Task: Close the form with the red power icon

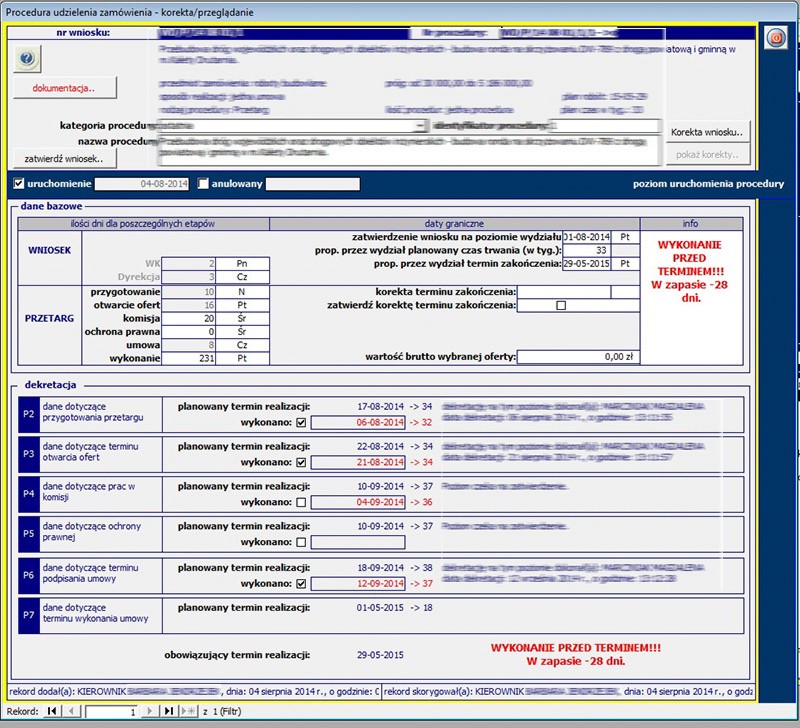Action: (x=776, y=38)
